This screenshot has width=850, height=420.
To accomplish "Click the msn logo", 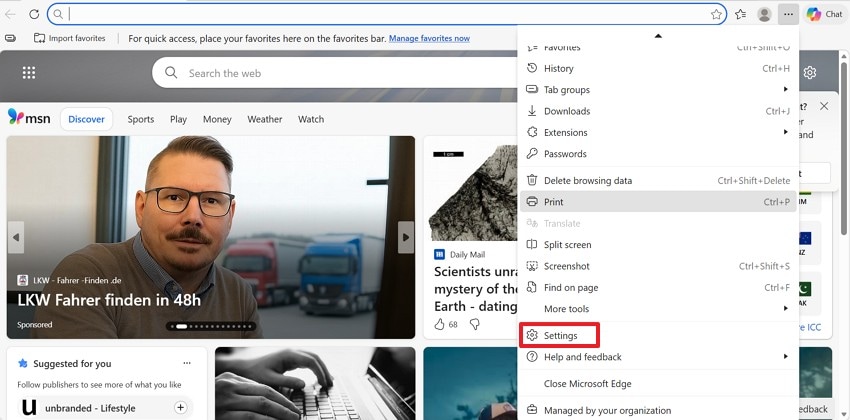I will click(x=29, y=117).
